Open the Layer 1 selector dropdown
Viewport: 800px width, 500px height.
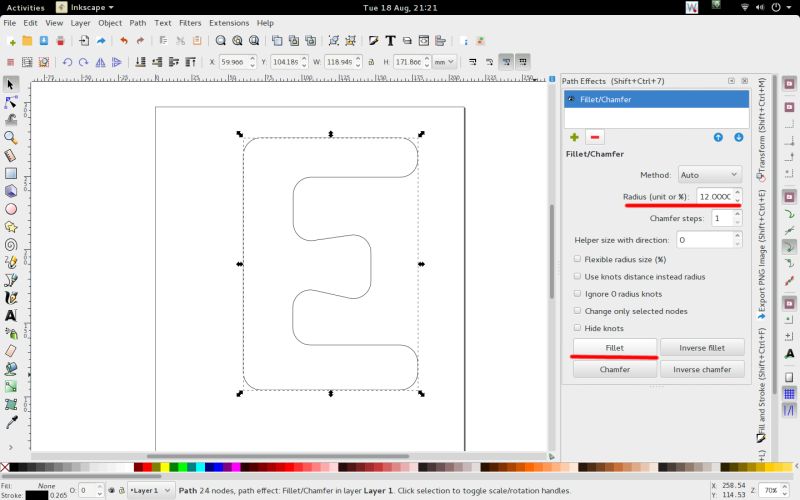point(151,490)
